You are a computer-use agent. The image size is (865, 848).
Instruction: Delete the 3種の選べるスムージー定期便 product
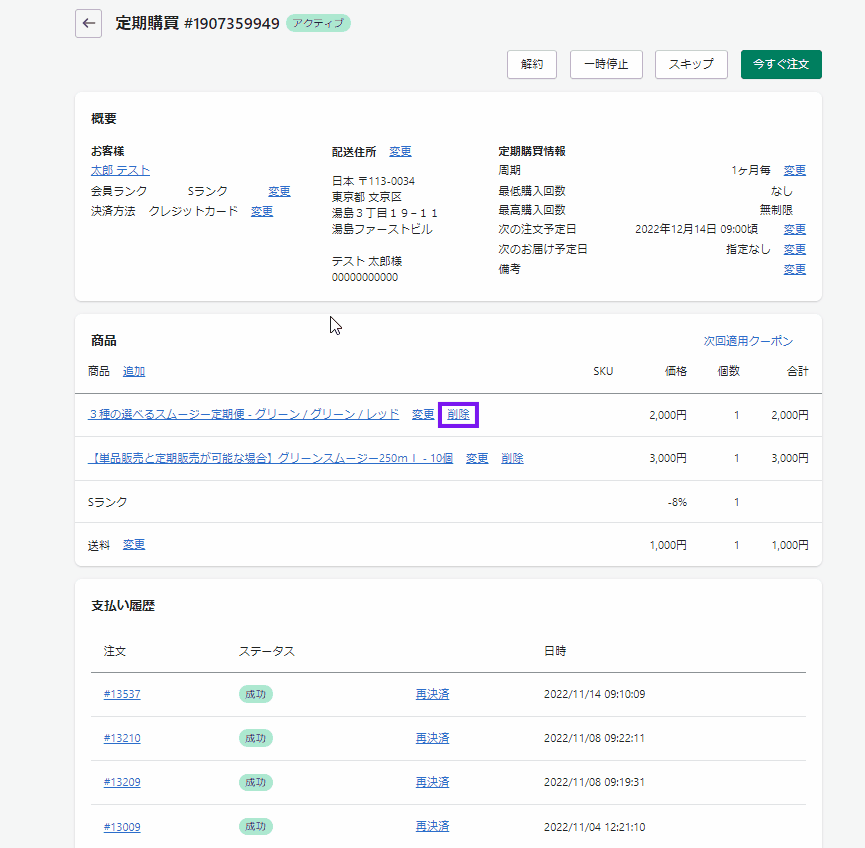point(459,414)
